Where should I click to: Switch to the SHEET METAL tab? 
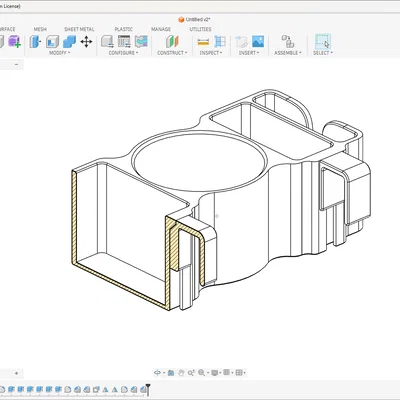[79, 29]
